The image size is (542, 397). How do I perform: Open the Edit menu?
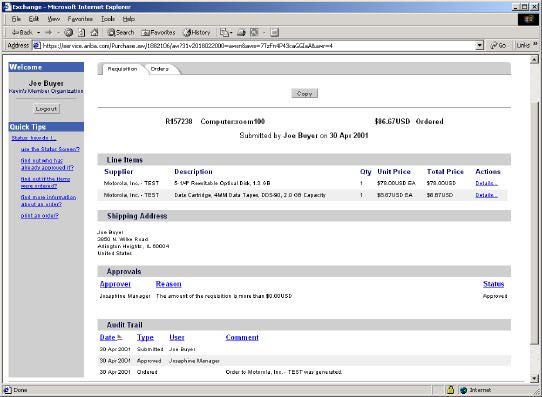point(34,19)
